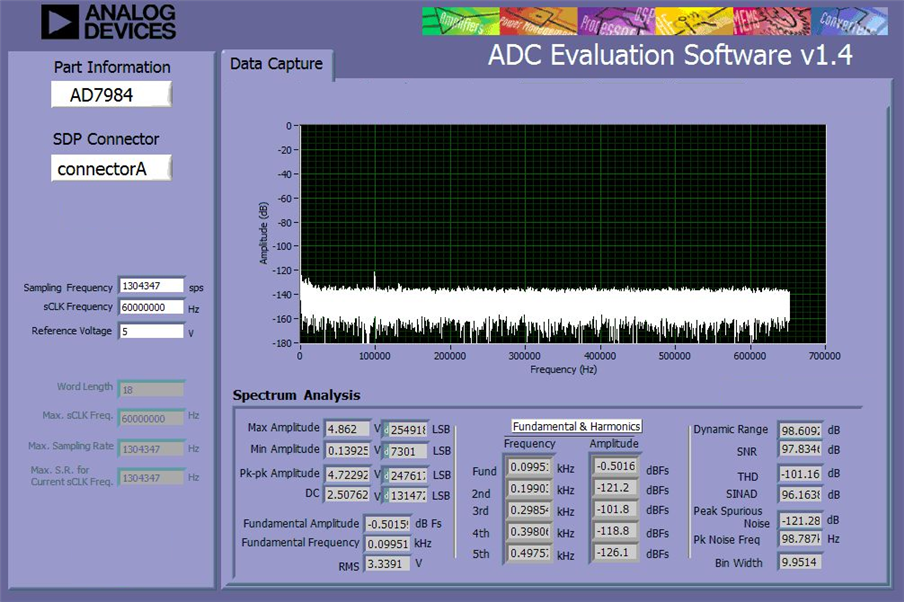The height and width of the screenshot is (602, 904).
Task: Click the Analog Devices logo
Action: pyautogui.click(x=108, y=22)
